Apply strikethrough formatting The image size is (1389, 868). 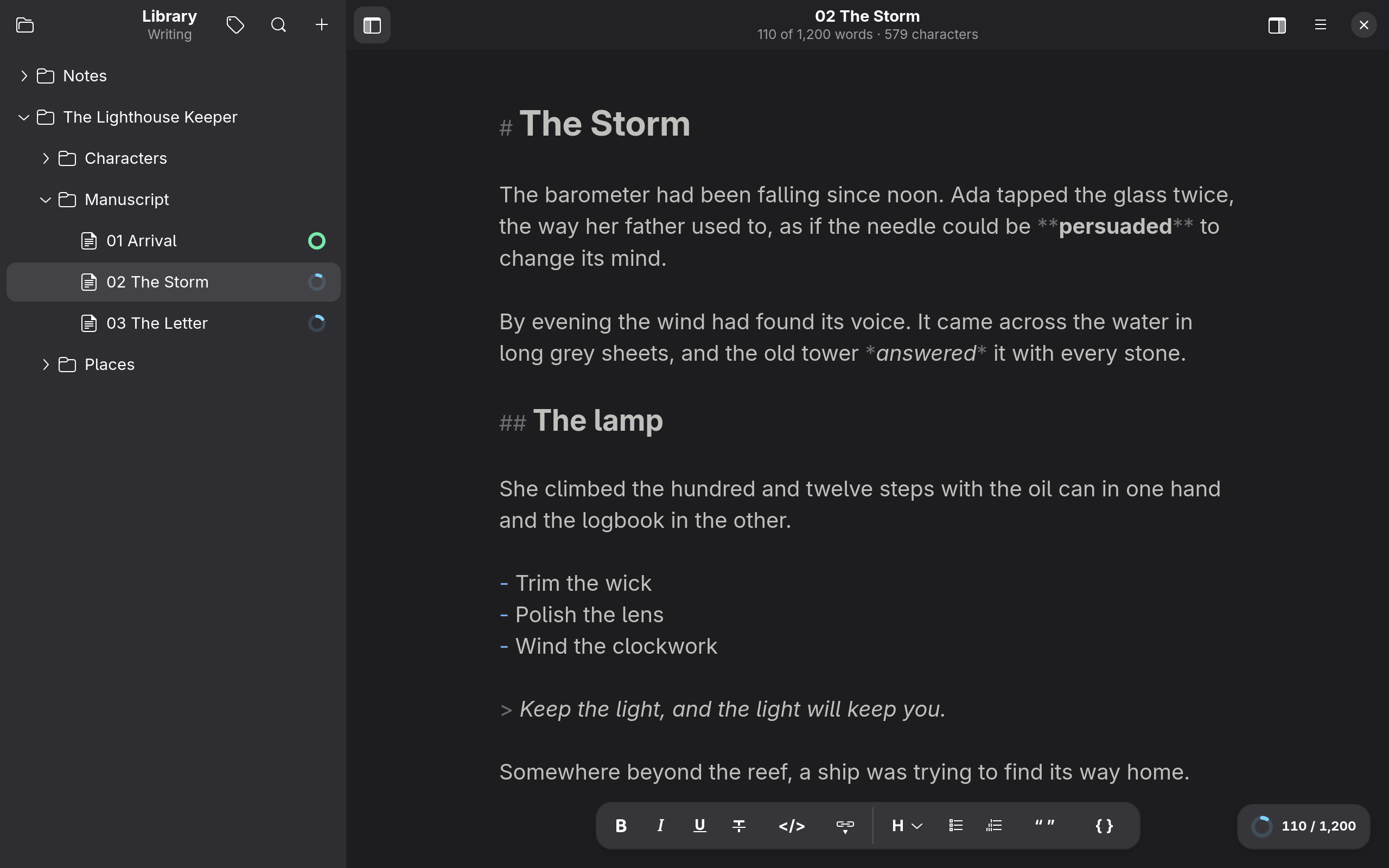(x=738, y=826)
